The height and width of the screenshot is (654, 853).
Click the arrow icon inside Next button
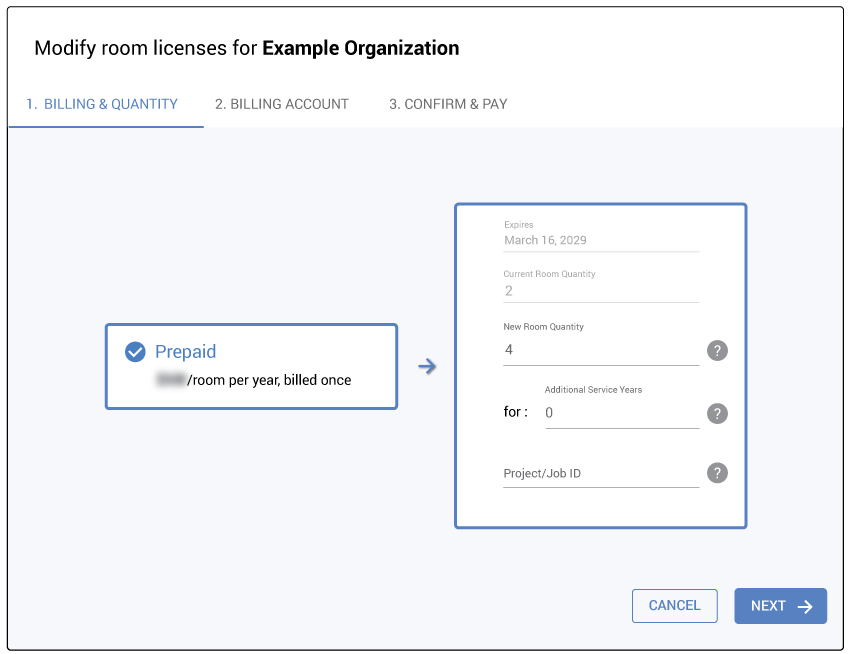(x=805, y=606)
